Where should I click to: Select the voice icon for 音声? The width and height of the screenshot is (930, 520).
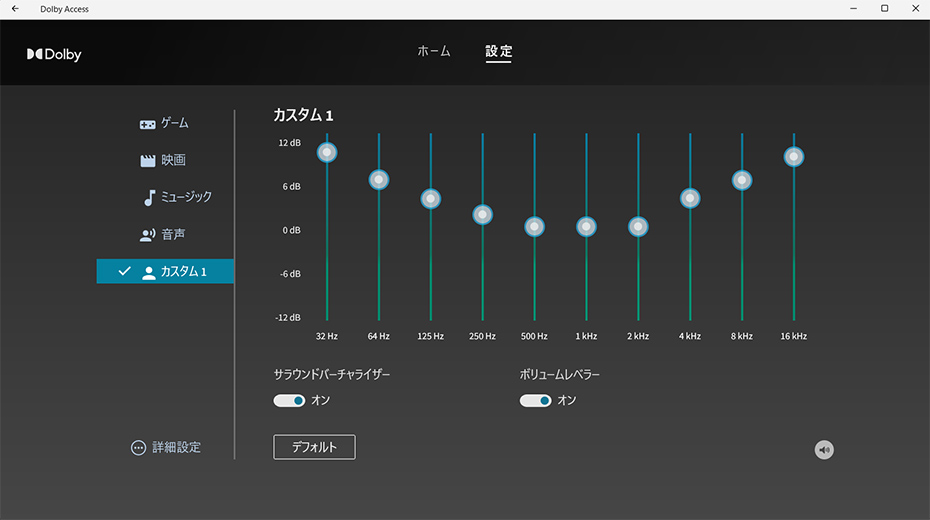coord(147,235)
